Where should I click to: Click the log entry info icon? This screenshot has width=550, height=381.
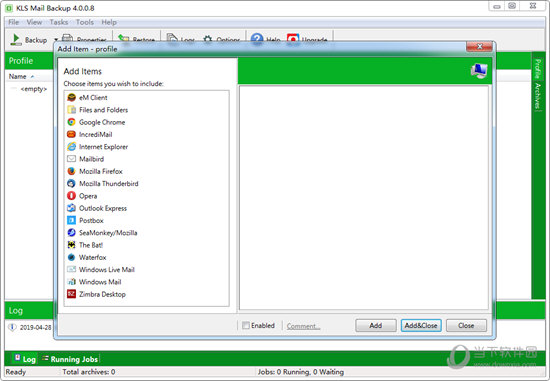point(12,327)
